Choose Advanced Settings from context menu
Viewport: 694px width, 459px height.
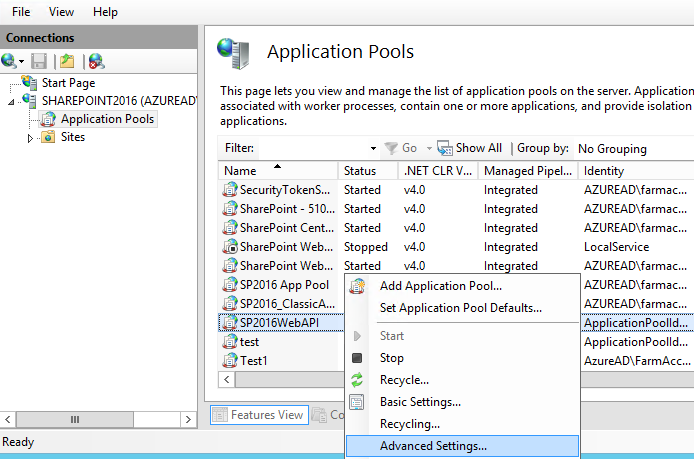click(433, 446)
